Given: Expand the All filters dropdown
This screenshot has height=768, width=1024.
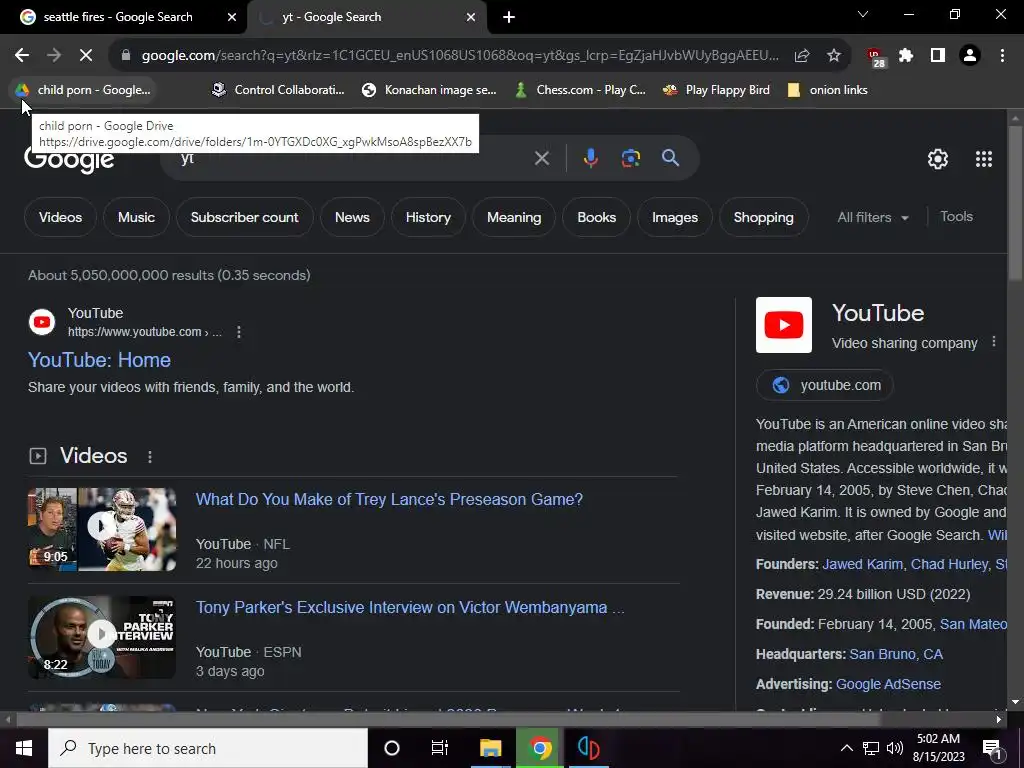Looking at the screenshot, I should tap(873, 217).
